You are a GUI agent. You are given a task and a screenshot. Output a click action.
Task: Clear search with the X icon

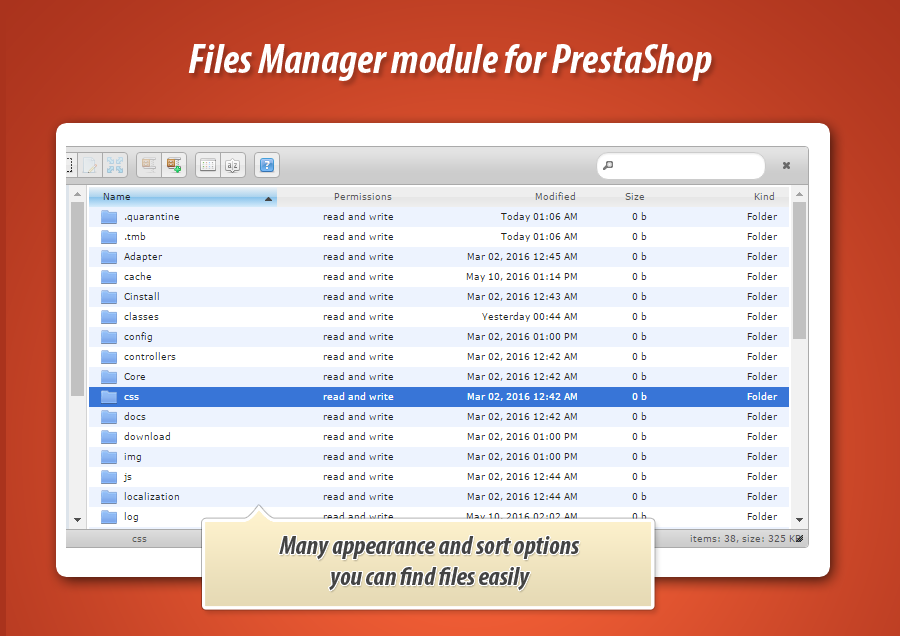tap(786, 166)
